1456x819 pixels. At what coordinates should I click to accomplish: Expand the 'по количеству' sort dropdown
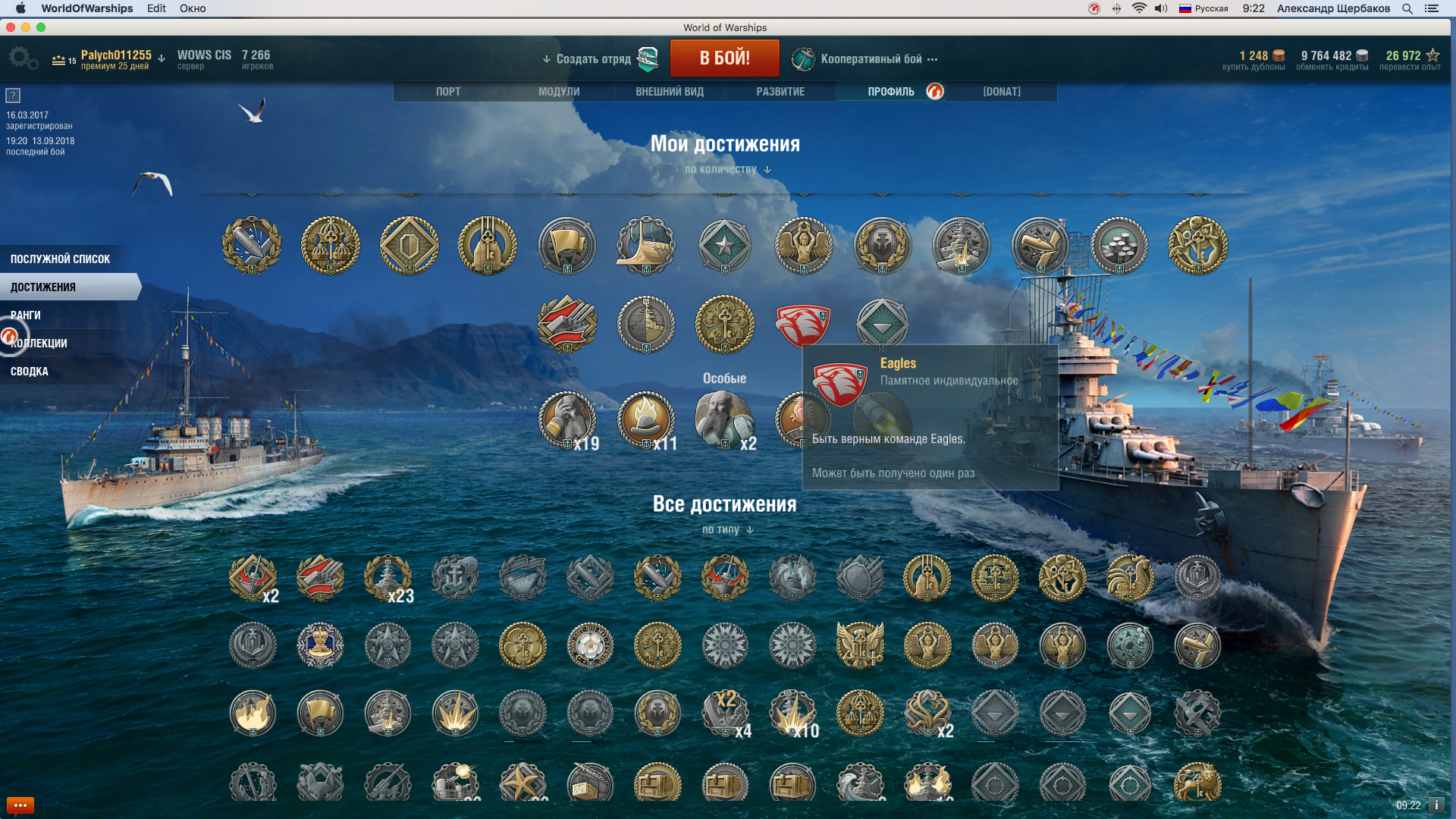click(x=727, y=169)
